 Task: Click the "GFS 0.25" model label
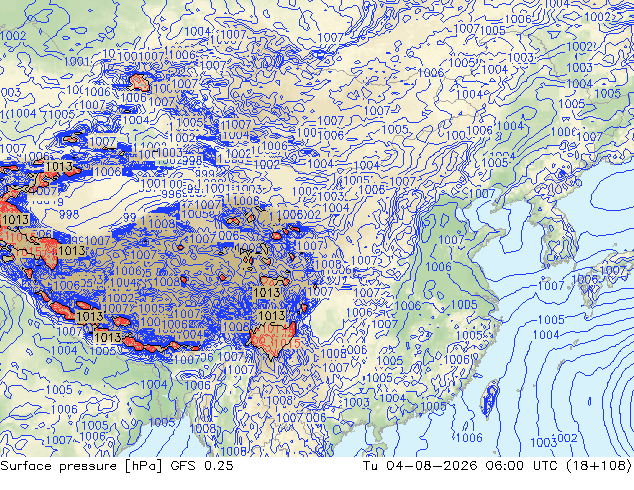point(202,466)
